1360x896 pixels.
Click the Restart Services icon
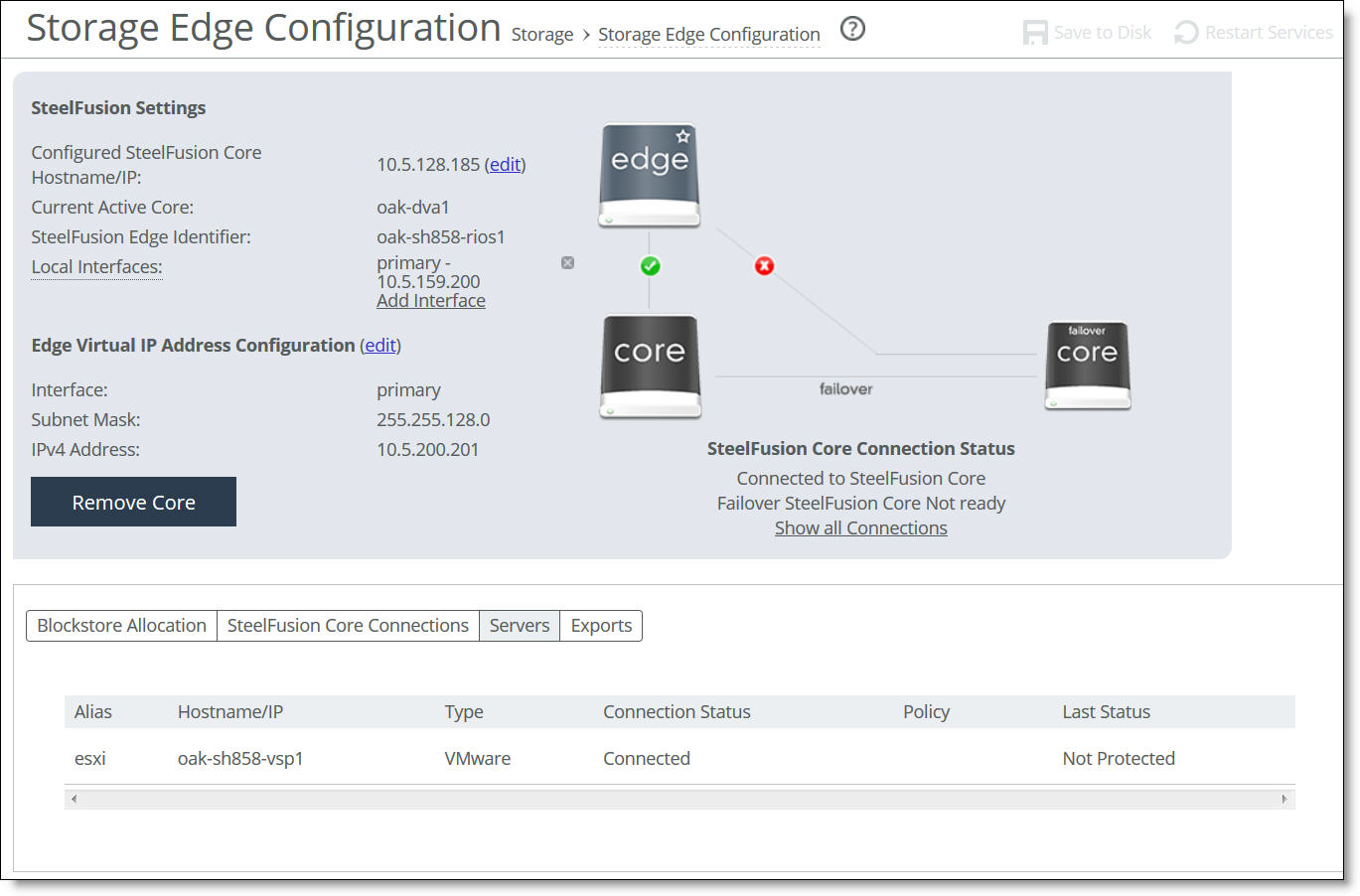(x=1185, y=32)
